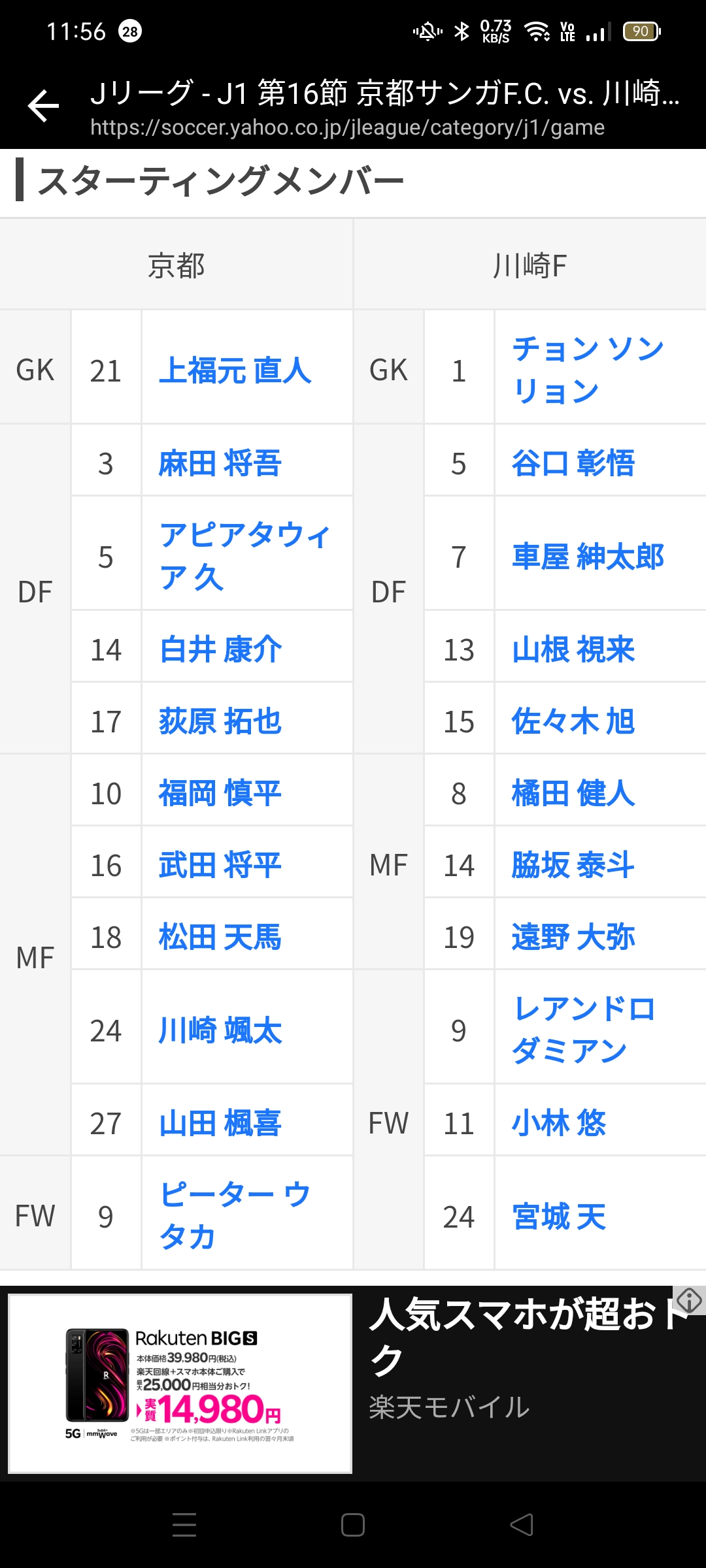Open Rakuten BIG S ad image
This screenshot has width=706, height=1568.
[180, 1384]
